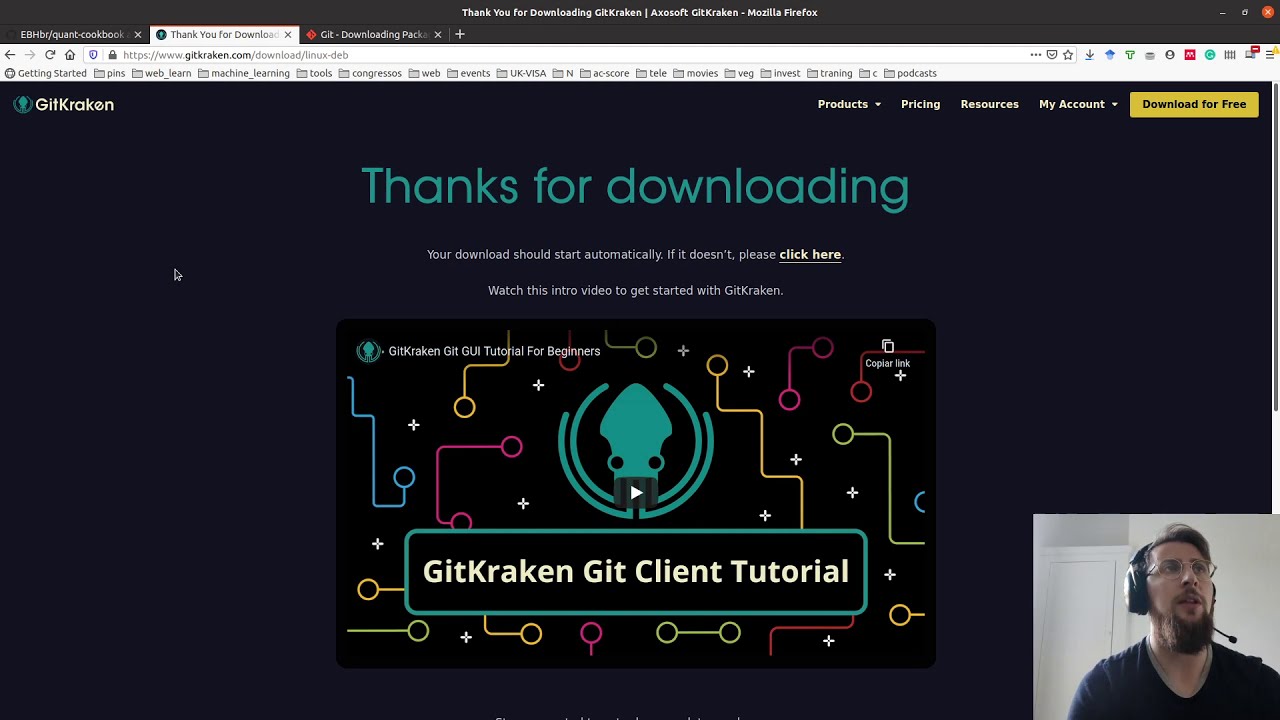Click the video channel avatar icon
Image resolution: width=1280 pixels, height=720 pixels.
[369, 351]
